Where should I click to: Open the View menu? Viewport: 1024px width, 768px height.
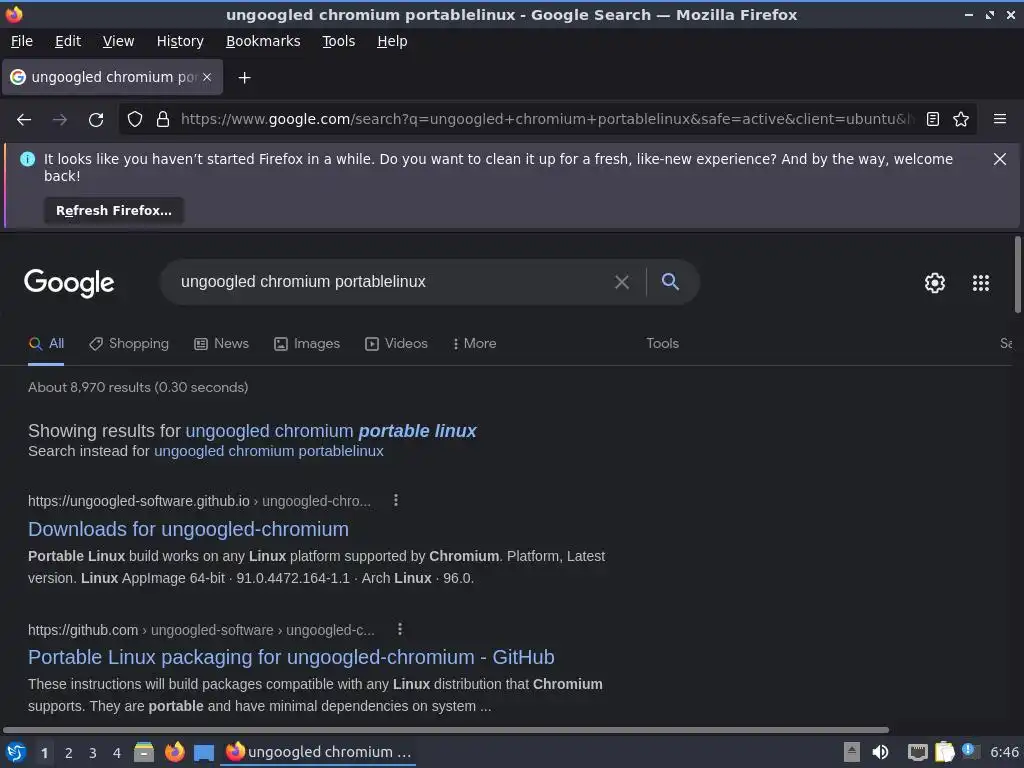point(118,41)
